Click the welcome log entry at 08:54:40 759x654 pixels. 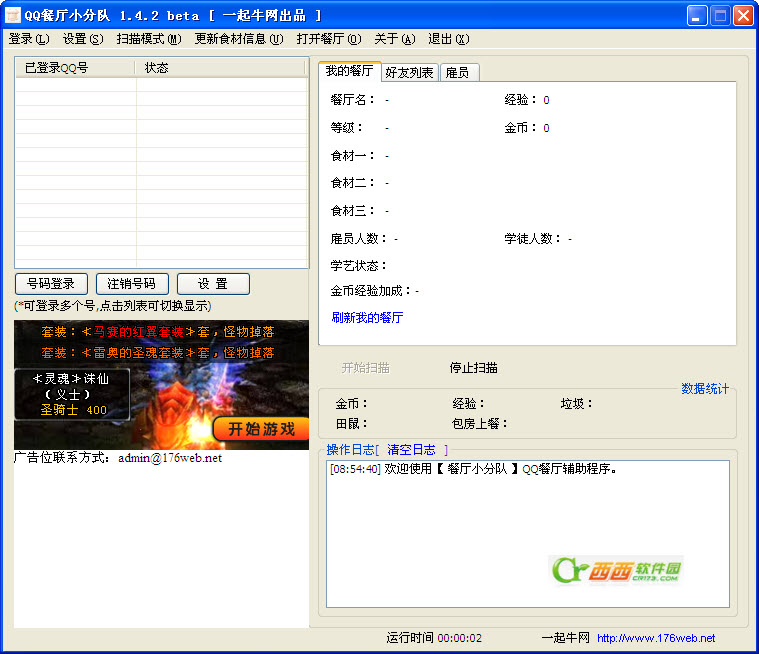click(x=473, y=469)
